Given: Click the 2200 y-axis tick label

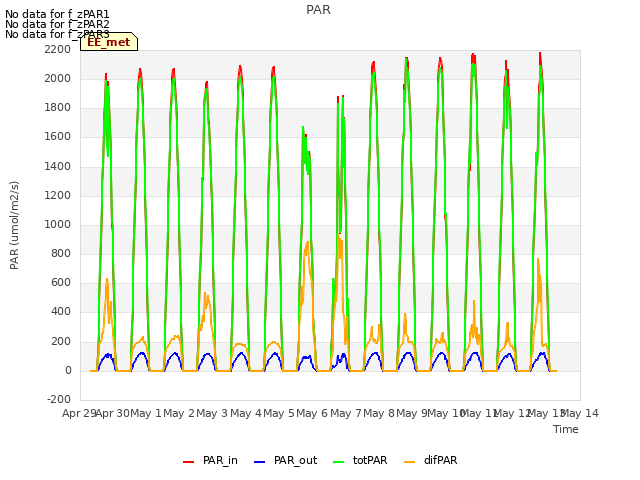Looking at the screenshot, I should [58, 49].
